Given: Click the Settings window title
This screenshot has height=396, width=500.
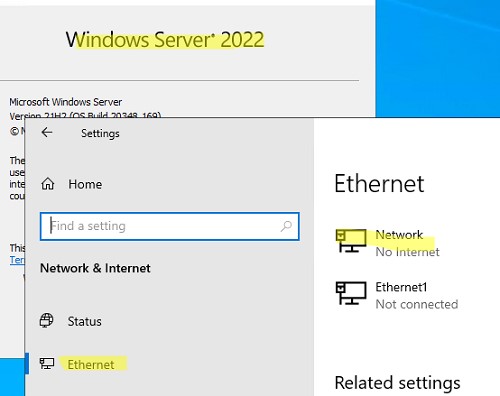Looking at the screenshot, I should click(100, 133).
